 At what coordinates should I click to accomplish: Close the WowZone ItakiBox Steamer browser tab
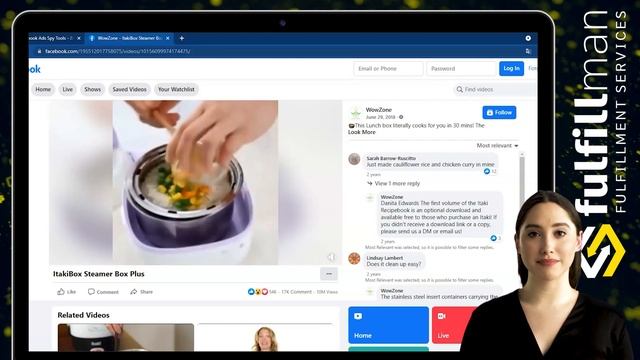point(167,38)
